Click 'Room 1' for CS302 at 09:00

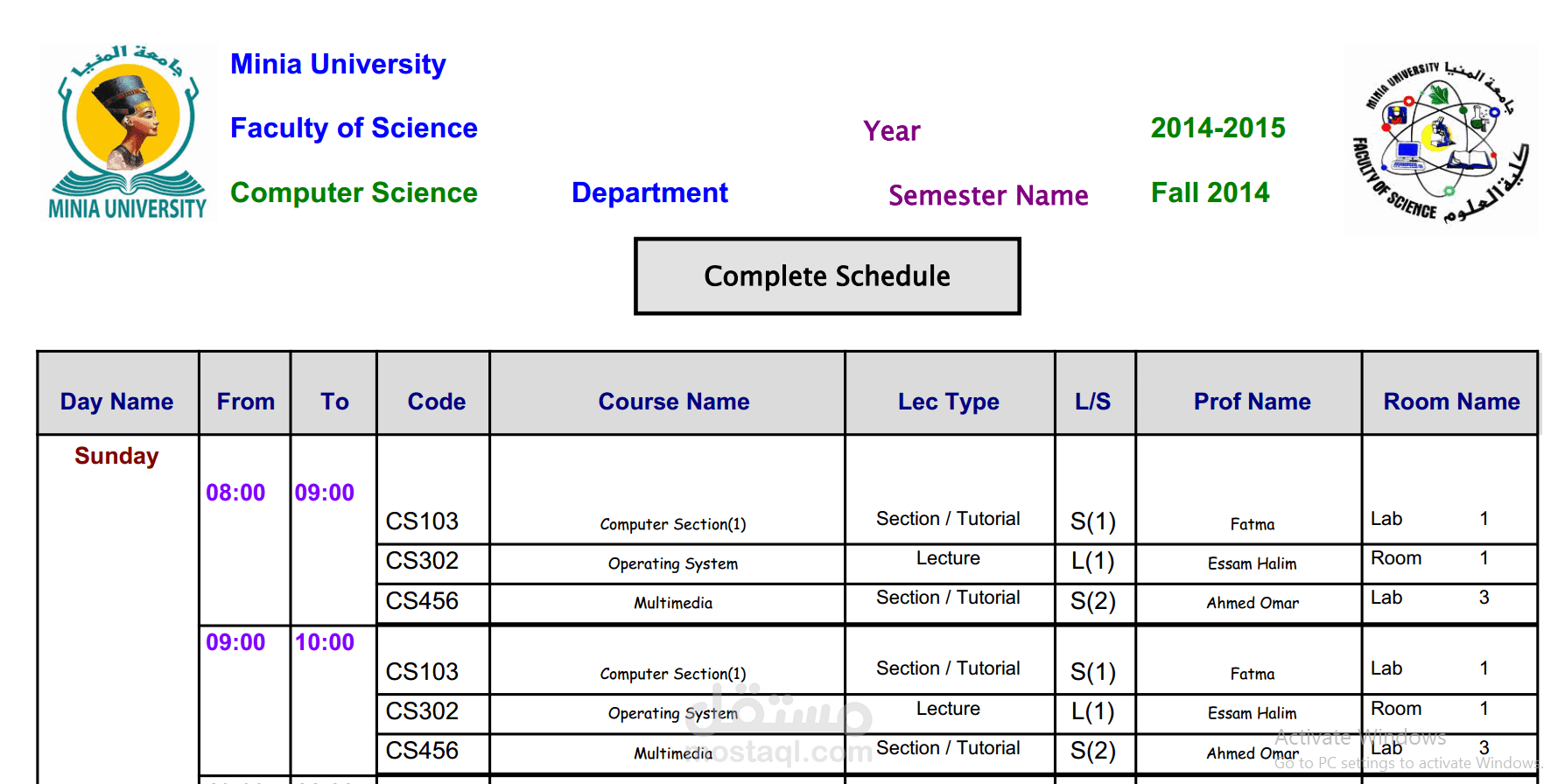coord(1430,709)
